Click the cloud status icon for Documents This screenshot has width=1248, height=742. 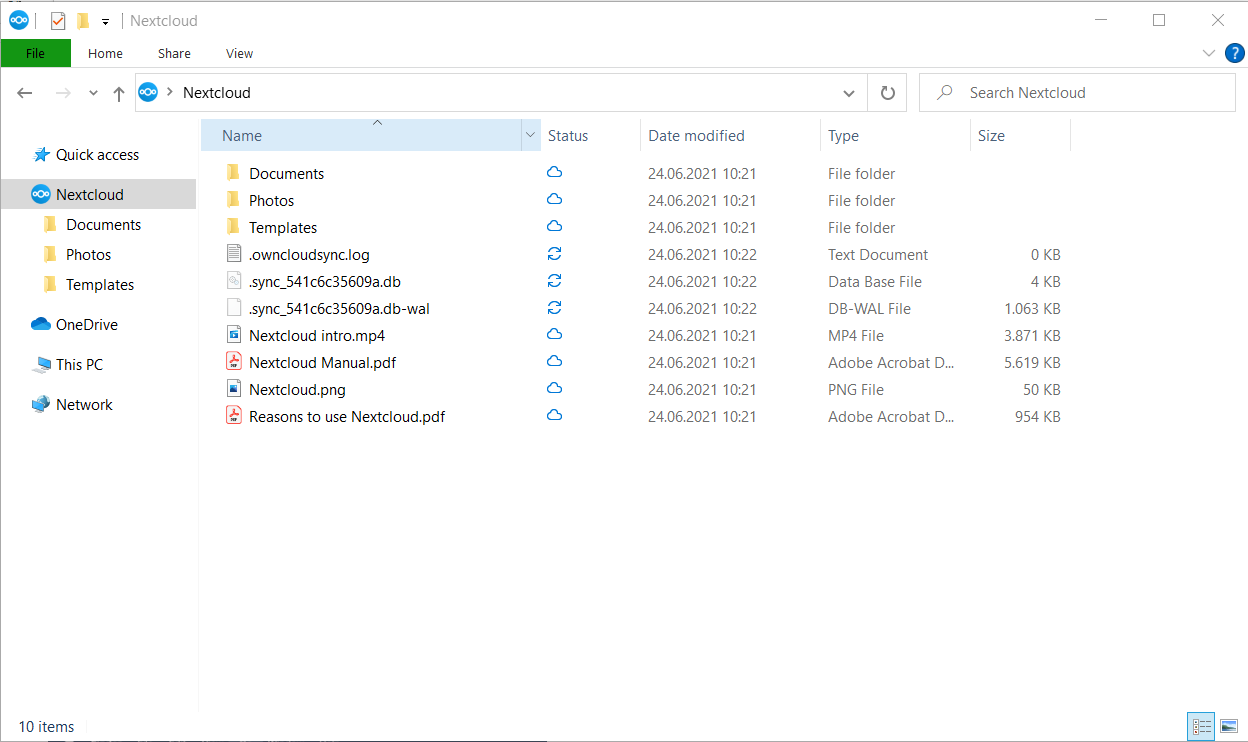click(554, 172)
